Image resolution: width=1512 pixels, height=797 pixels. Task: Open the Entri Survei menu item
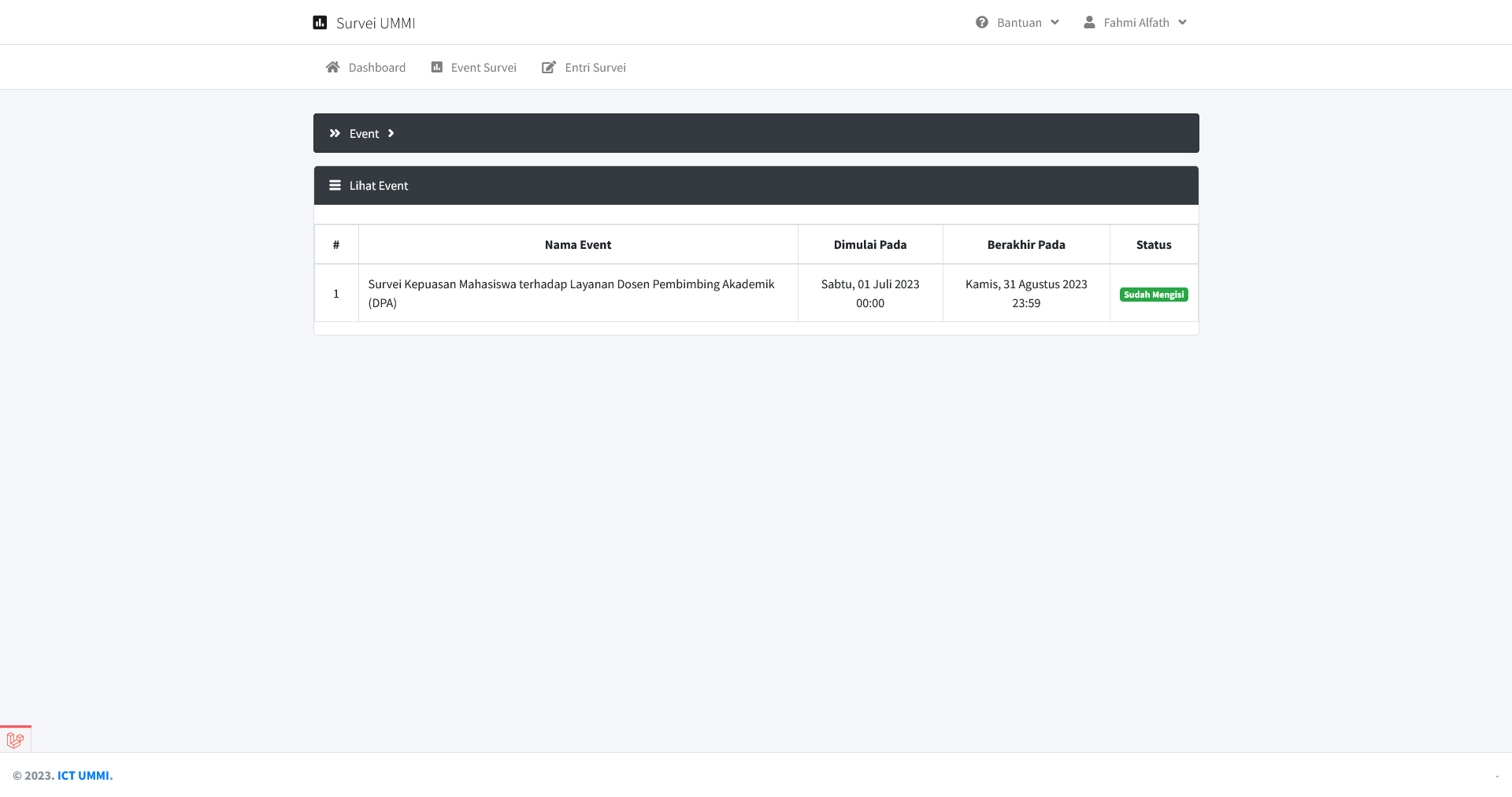tap(595, 68)
